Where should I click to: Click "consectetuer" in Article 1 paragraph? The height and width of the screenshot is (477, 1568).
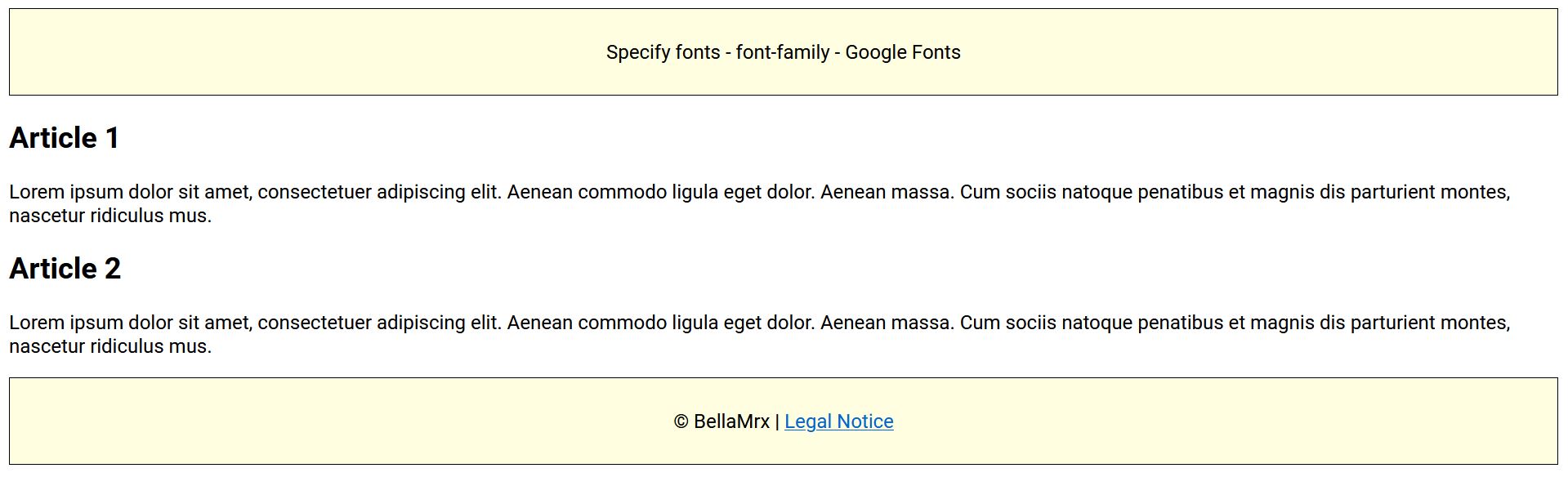click(x=310, y=192)
